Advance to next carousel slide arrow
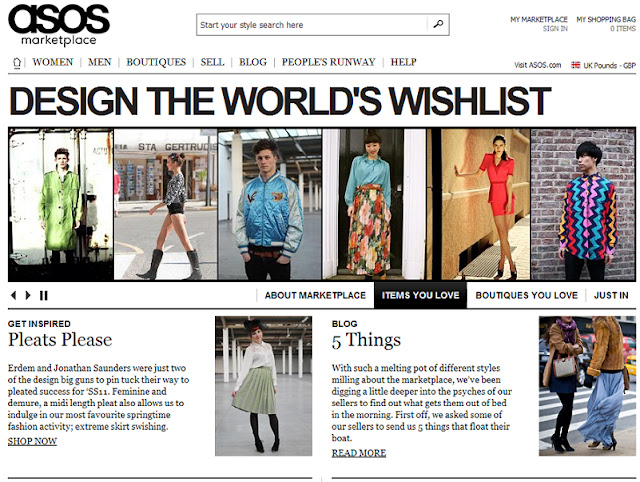 [x=28, y=295]
